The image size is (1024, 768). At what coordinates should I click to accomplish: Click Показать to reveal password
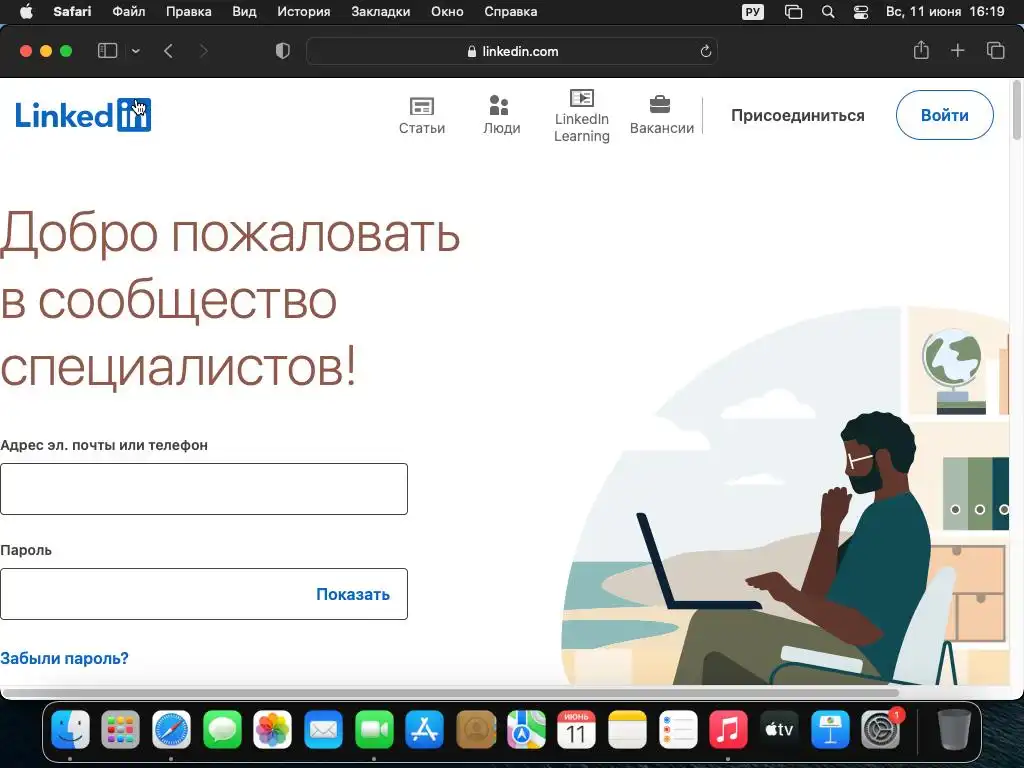[353, 594]
